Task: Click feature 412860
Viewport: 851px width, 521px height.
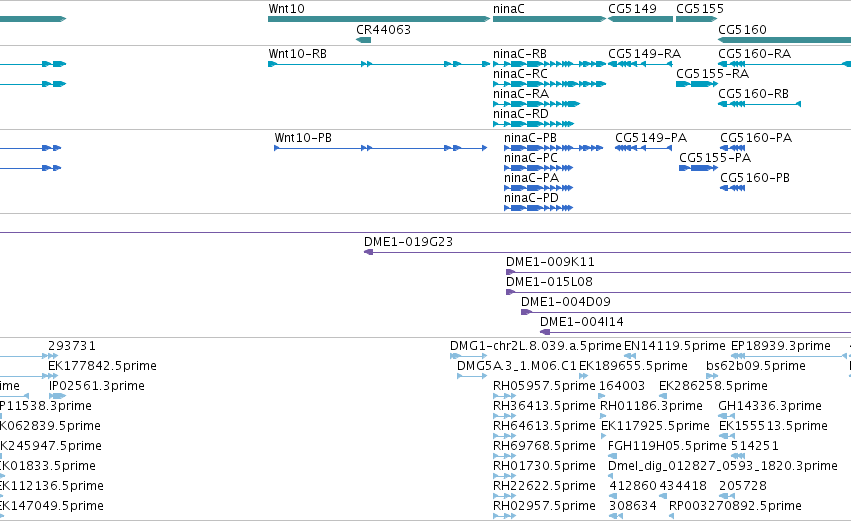Action: click(613, 496)
